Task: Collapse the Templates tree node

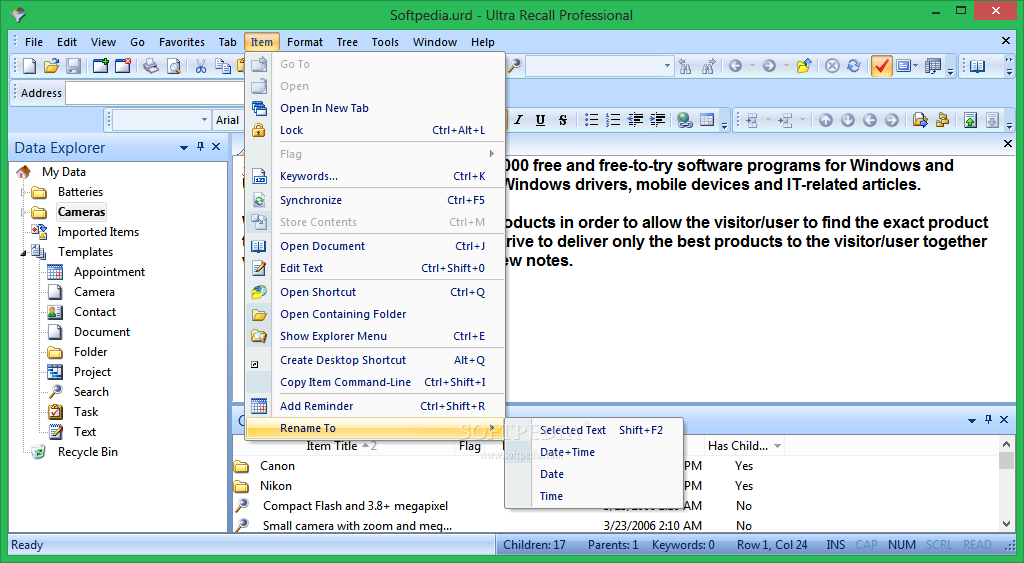Action: coord(24,252)
